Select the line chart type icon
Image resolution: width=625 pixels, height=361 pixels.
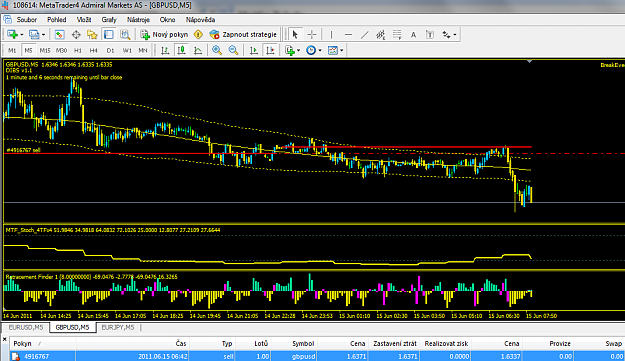coord(198,50)
